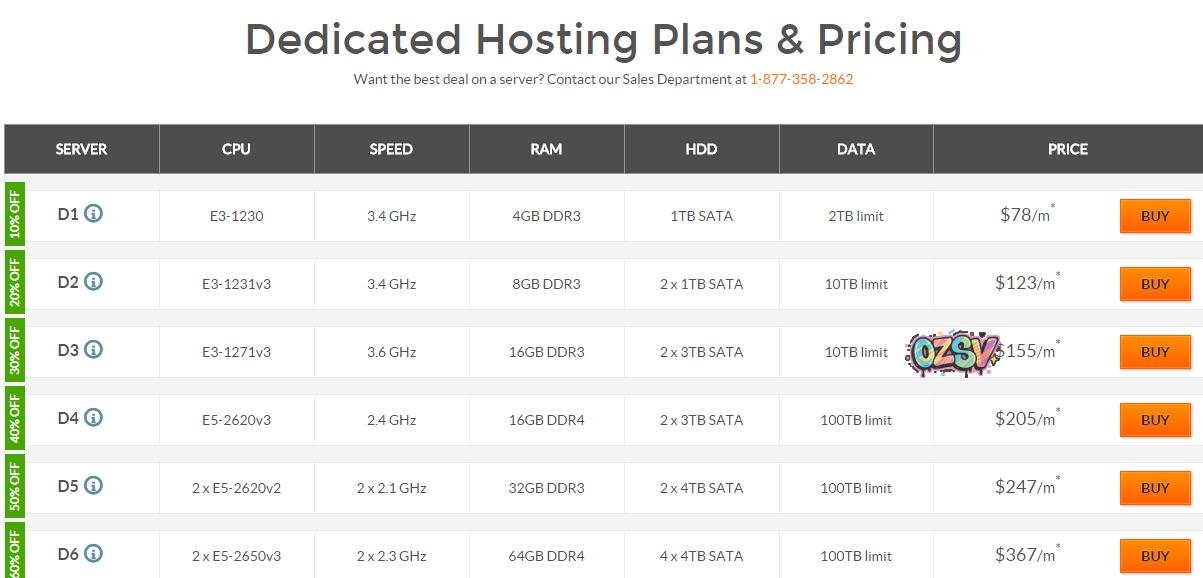Click the 10% OFF green badge
This screenshot has height=578, width=1203.
pos(15,214)
